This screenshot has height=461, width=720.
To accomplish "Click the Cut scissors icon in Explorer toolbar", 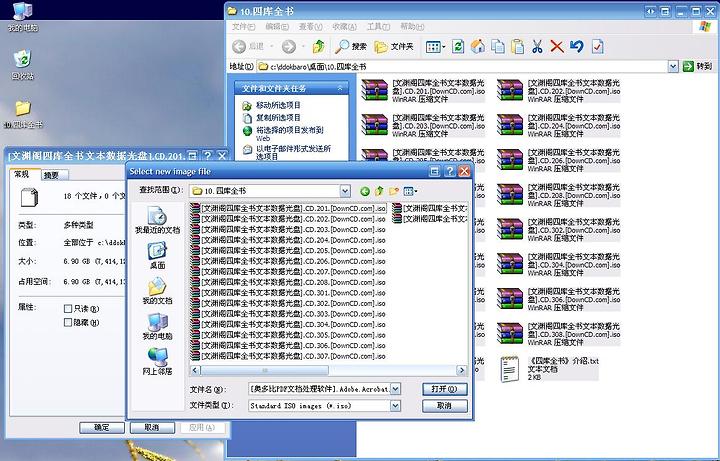I will (537, 46).
